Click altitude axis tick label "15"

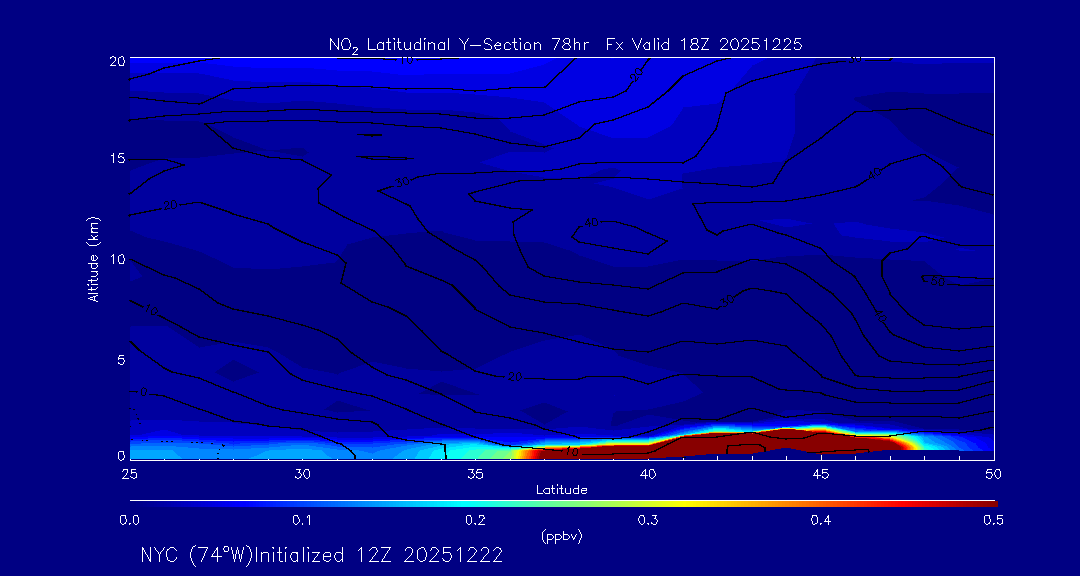click(x=116, y=159)
